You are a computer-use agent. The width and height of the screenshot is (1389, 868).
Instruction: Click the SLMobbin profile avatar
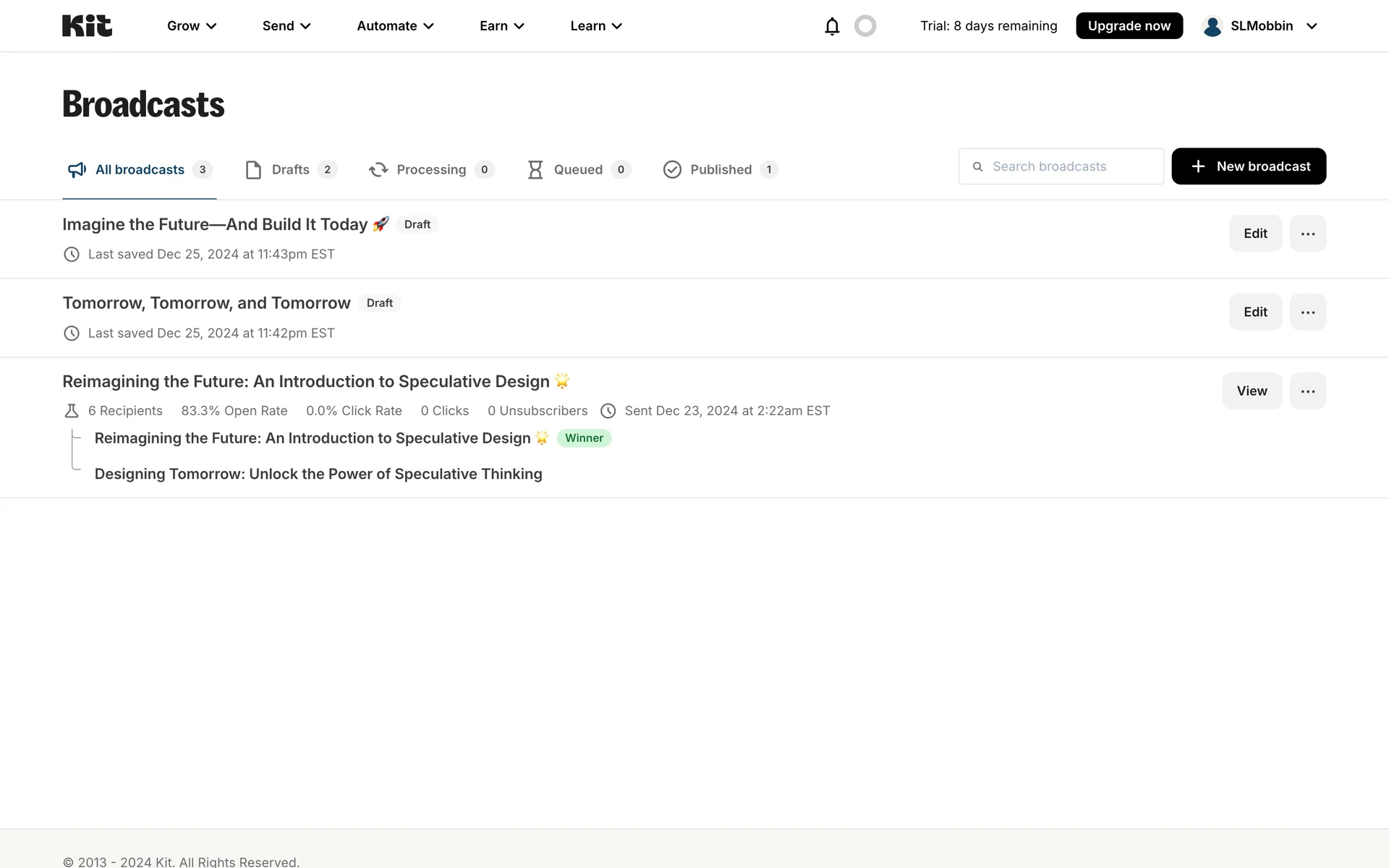(1212, 26)
